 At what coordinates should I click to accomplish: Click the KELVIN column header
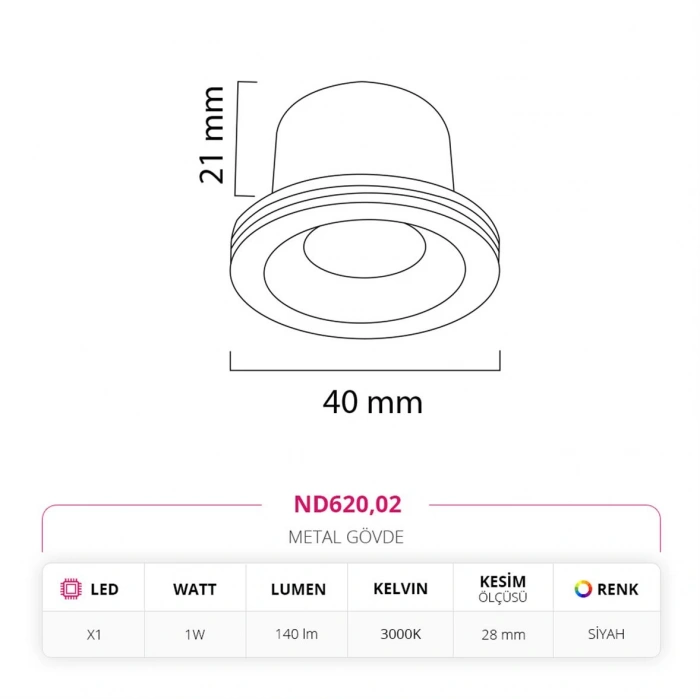click(x=401, y=589)
